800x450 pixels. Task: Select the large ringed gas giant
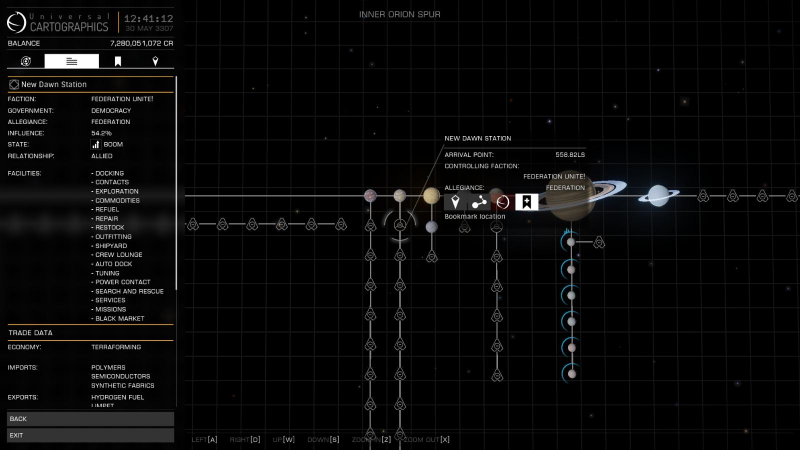tap(570, 195)
